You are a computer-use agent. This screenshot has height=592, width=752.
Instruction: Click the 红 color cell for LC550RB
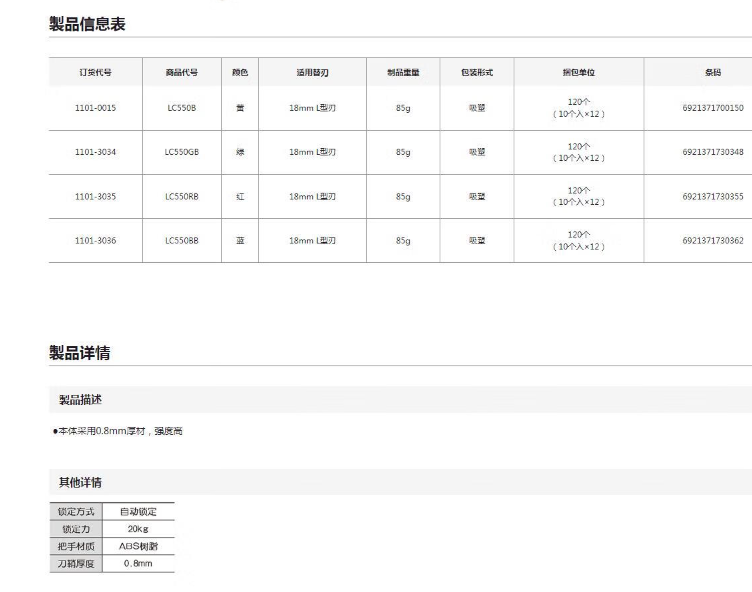click(x=240, y=197)
